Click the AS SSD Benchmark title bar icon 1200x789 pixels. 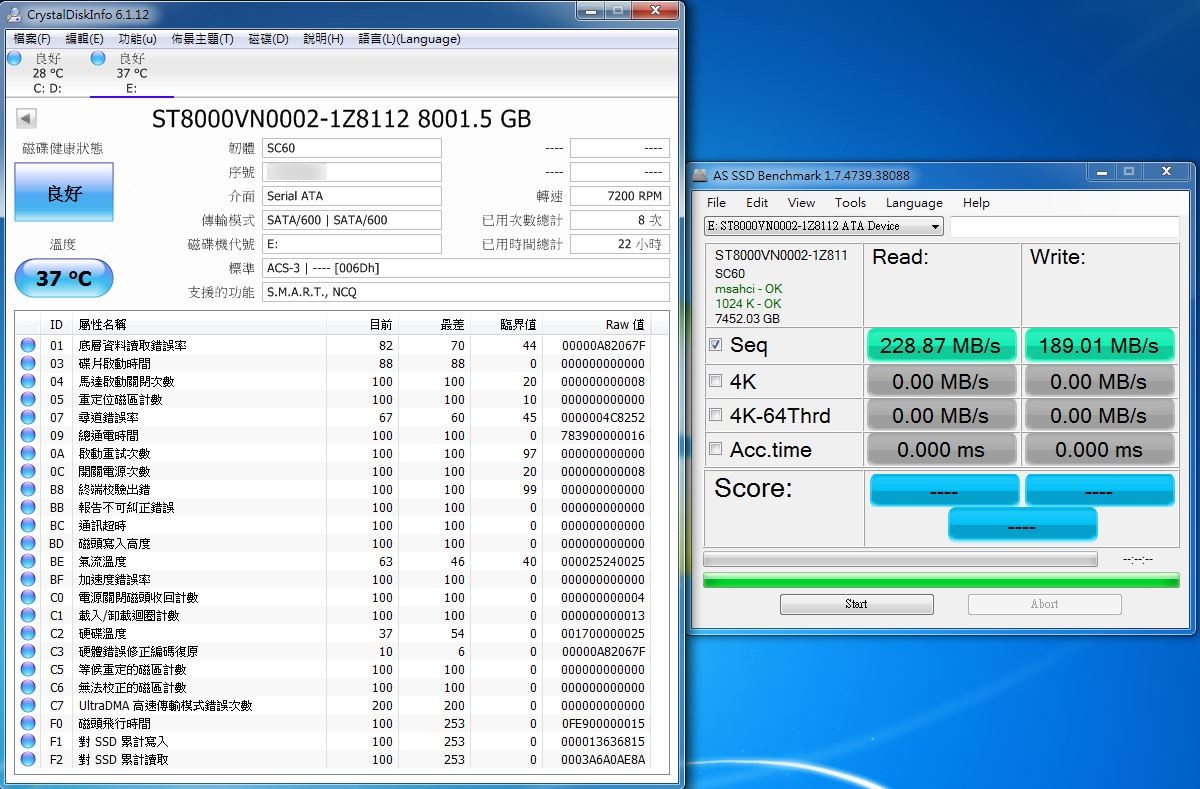pos(701,175)
